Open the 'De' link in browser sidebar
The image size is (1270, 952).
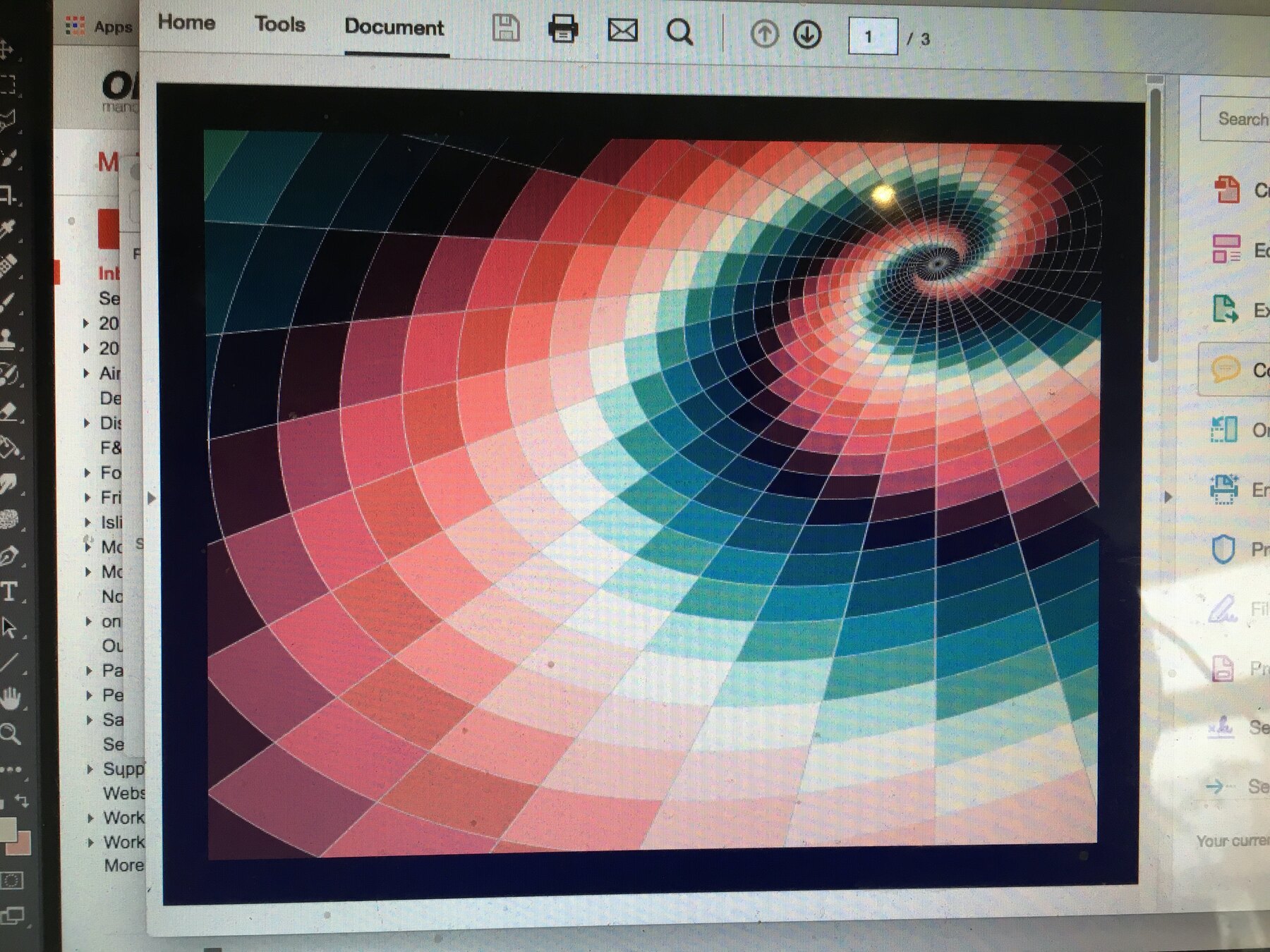pyautogui.click(x=110, y=398)
